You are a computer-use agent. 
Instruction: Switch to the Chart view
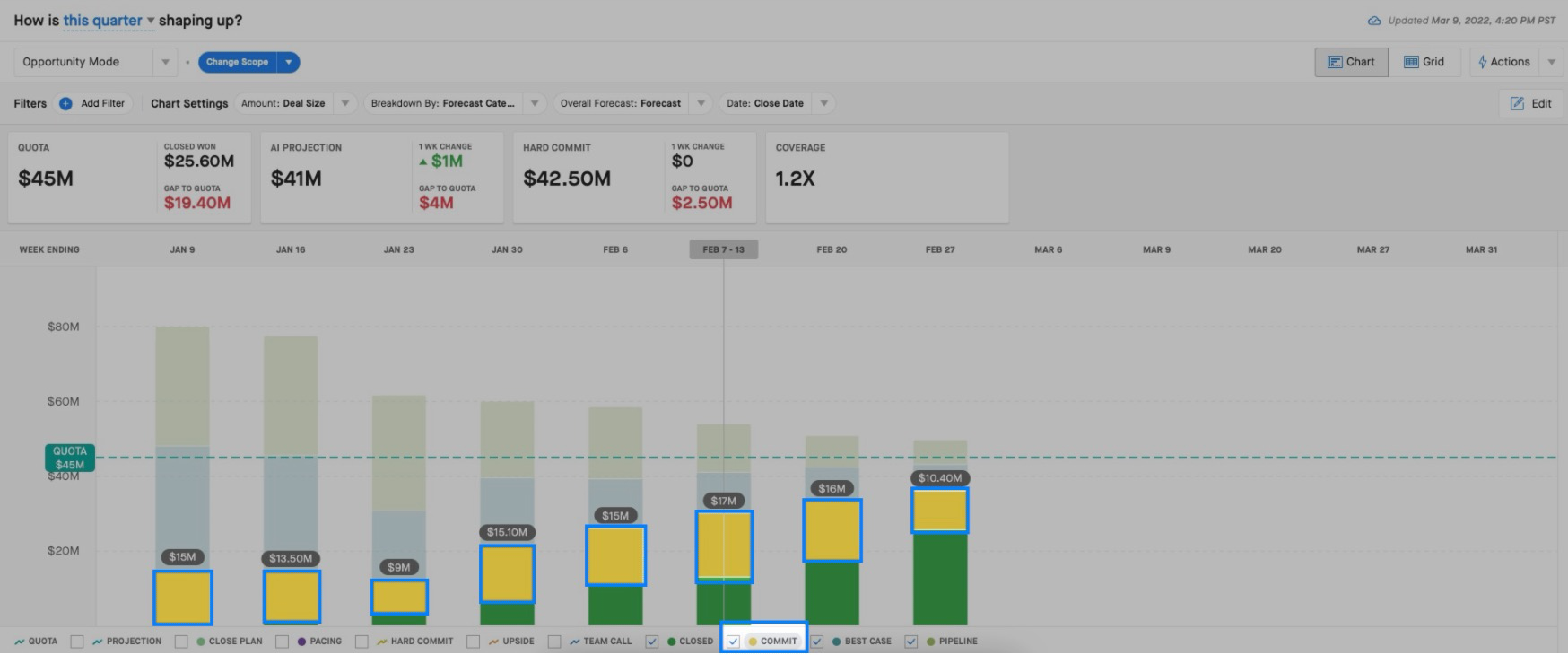1352,62
